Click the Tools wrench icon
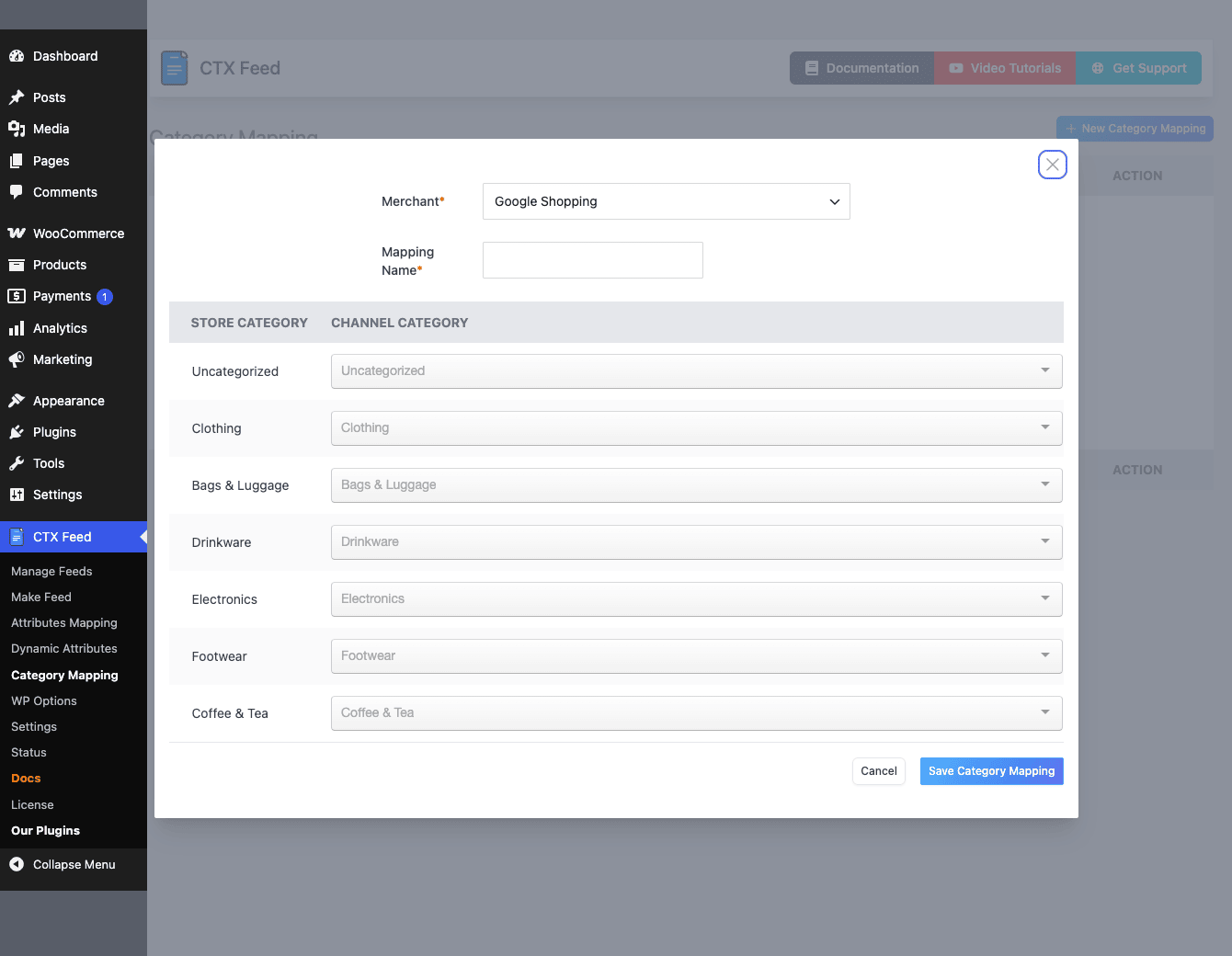 click(x=17, y=463)
